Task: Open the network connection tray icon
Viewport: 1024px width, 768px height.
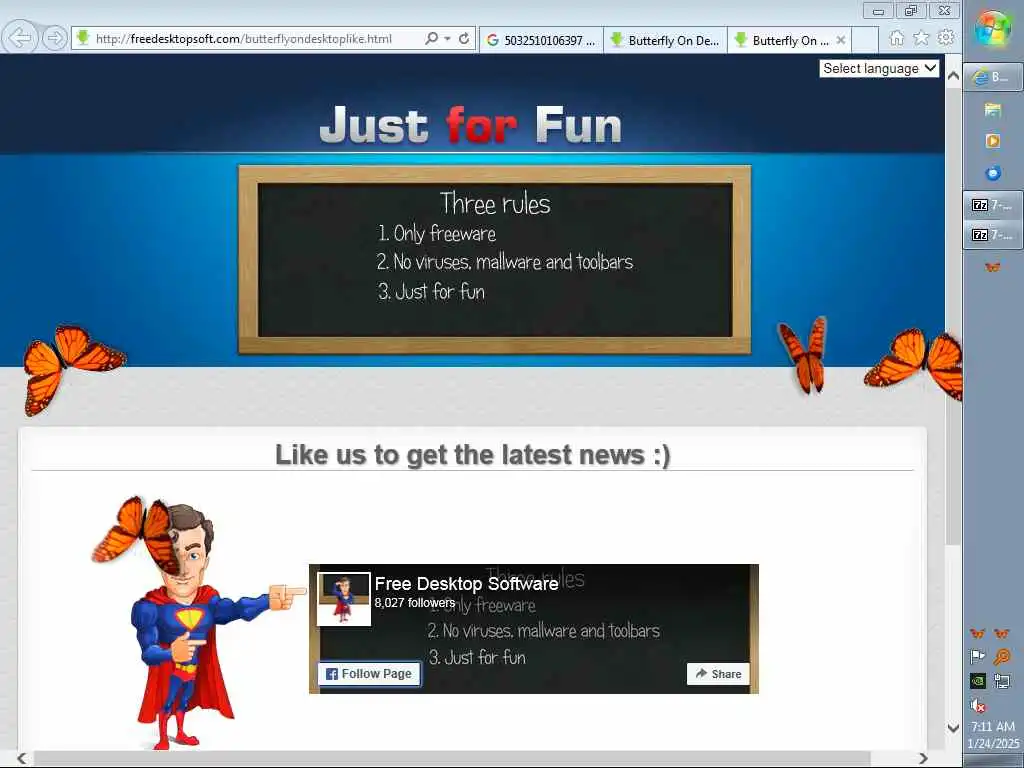Action: [1002, 681]
